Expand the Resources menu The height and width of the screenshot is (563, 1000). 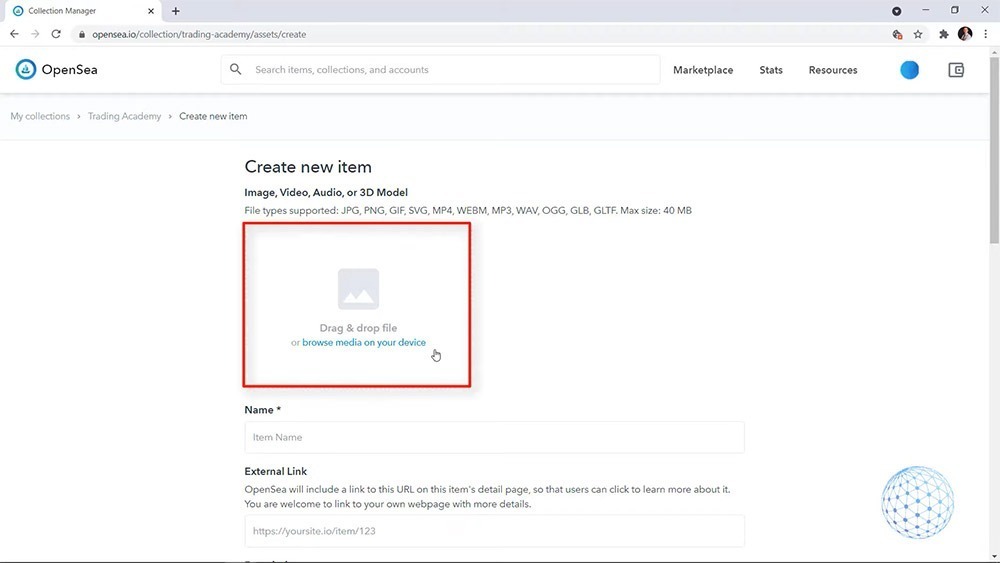(x=833, y=70)
